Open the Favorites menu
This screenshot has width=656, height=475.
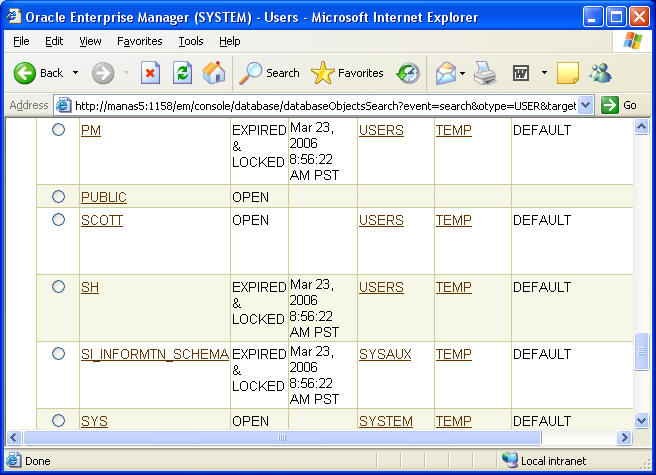pos(139,41)
